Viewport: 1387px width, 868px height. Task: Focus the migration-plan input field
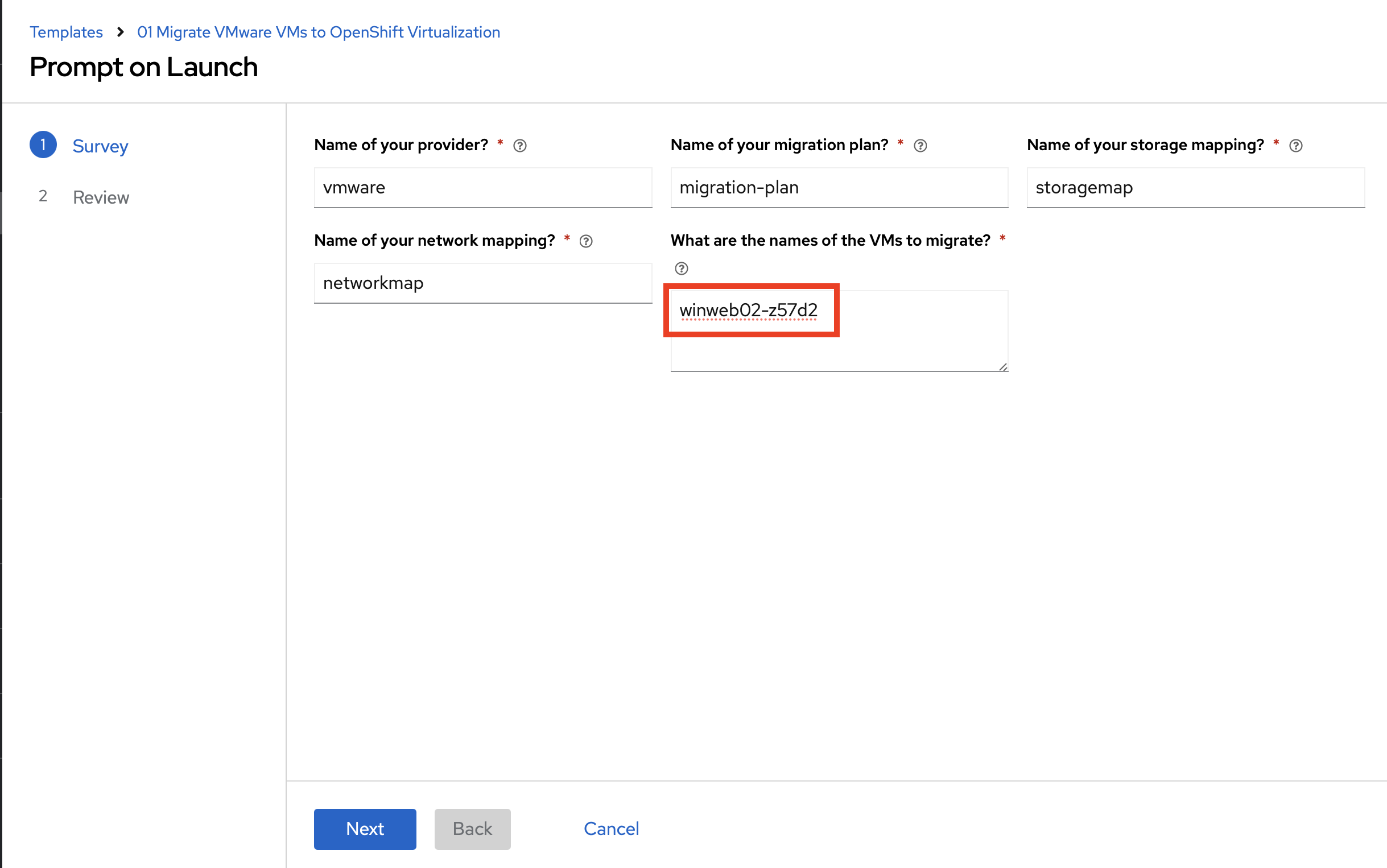[x=839, y=188]
